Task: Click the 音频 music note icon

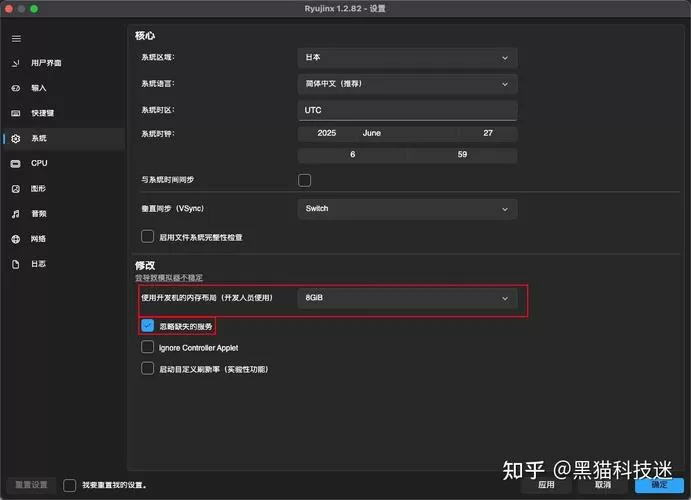Action: [16, 214]
